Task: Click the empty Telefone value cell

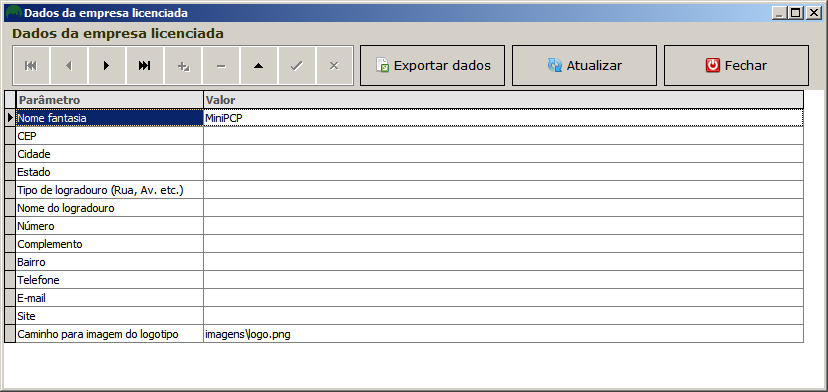Action: (504, 280)
